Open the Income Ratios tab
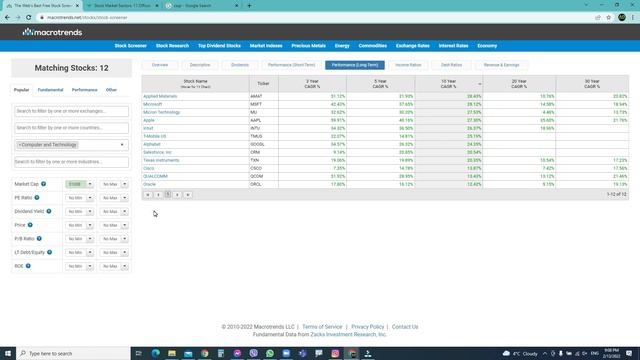Image resolution: width=640 pixels, height=360 pixels. point(408,65)
